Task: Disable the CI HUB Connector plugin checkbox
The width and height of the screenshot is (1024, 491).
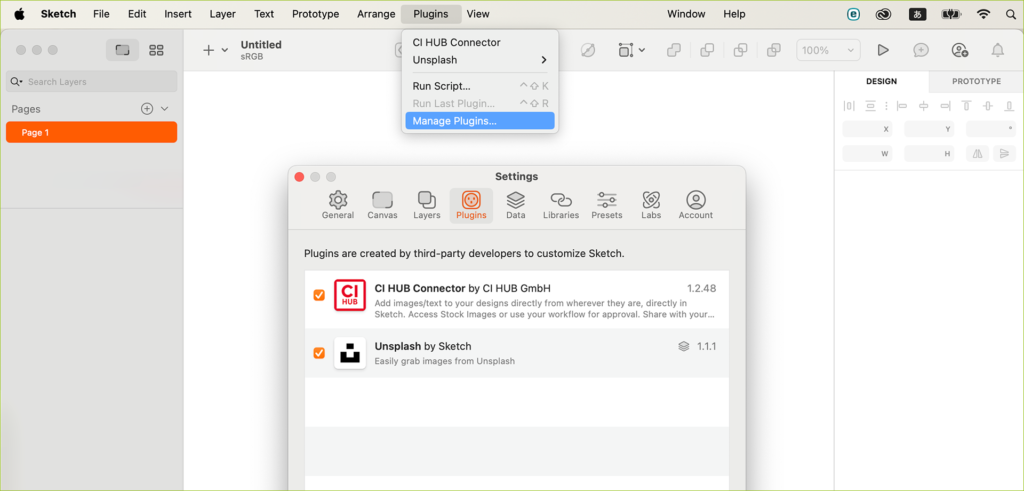Action: (319, 295)
